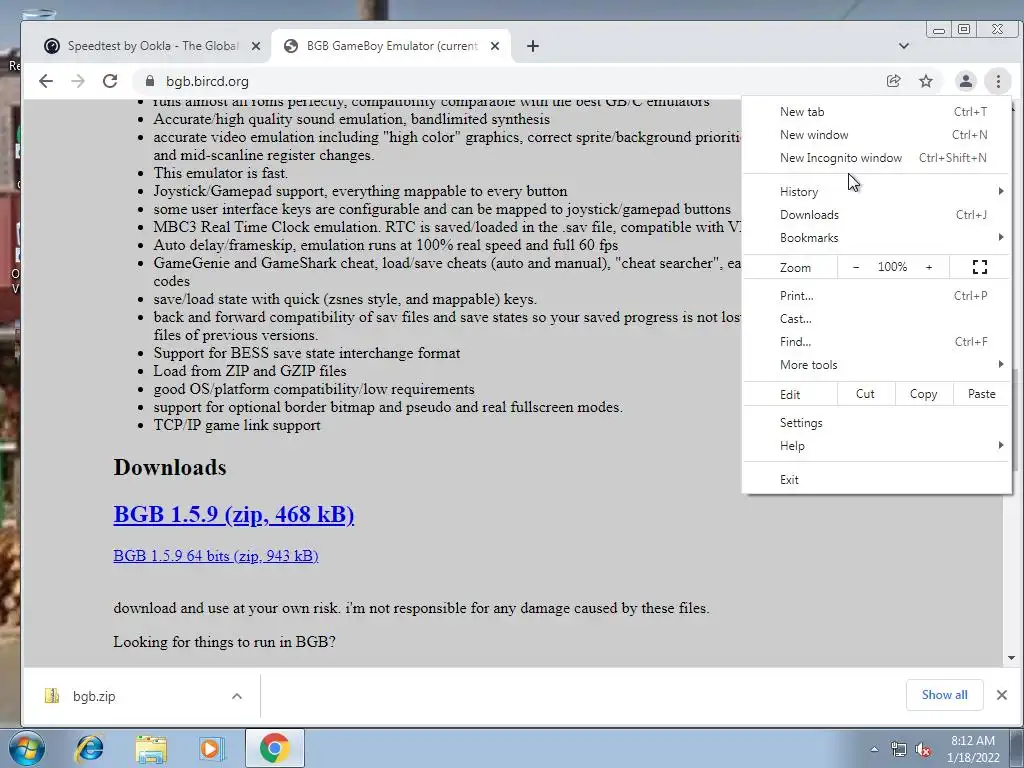Expand the Help submenu
The height and width of the screenshot is (768, 1024).
click(x=876, y=445)
